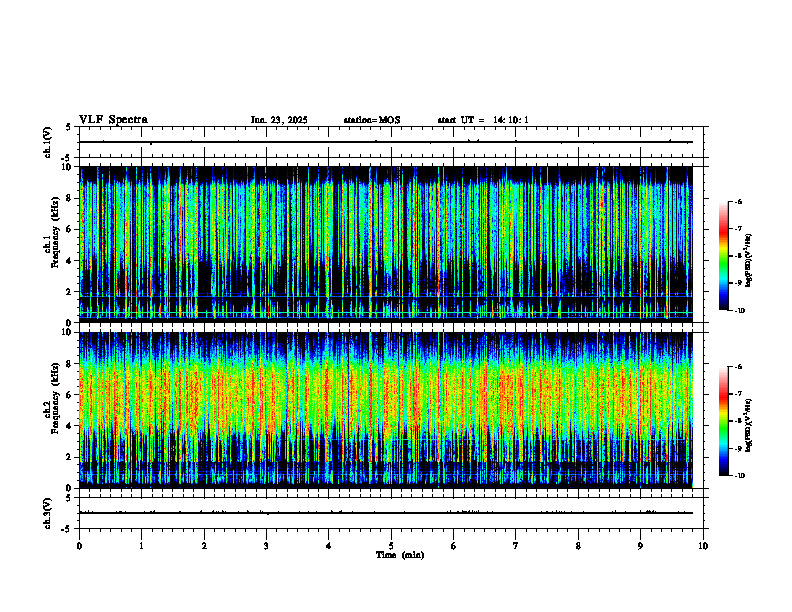Image resolution: width=792 pixels, height=612 pixels.
Task: Click time axis tick label "4"
Action: 329,546
